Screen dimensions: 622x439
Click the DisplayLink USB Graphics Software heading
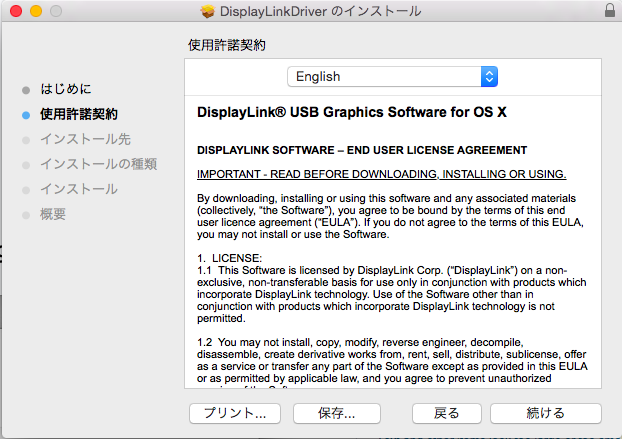[x=352, y=112]
